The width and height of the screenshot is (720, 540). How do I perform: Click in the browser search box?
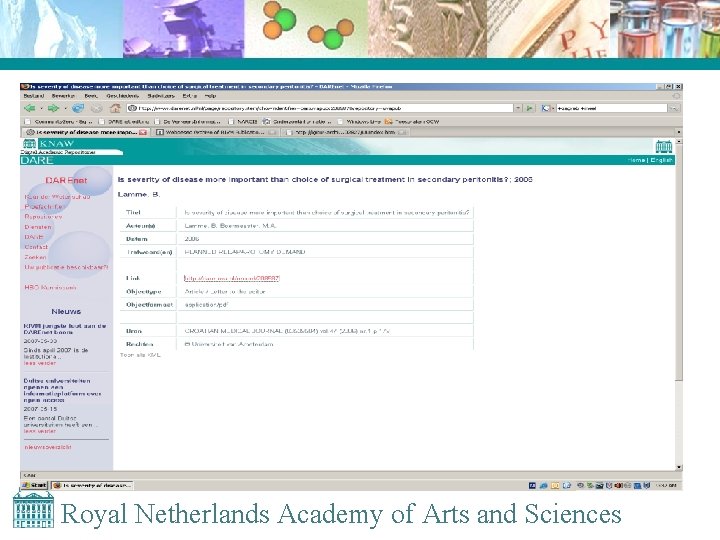611,108
